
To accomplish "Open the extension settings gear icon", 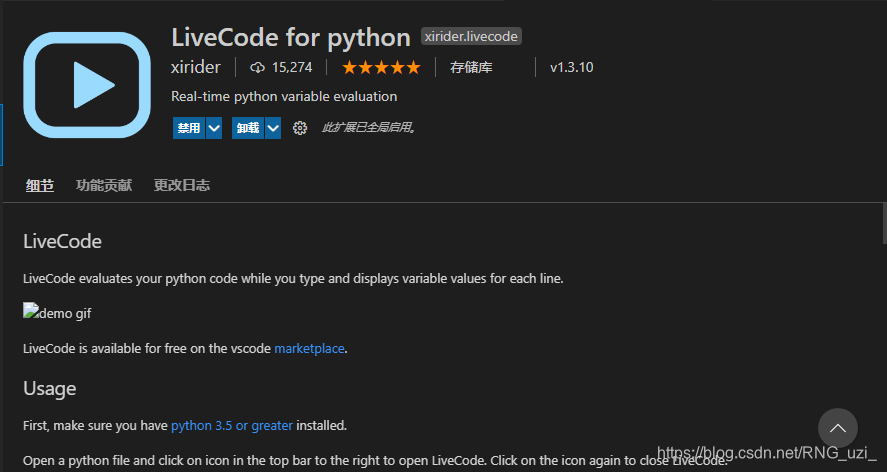I will pyautogui.click(x=300, y=128).
